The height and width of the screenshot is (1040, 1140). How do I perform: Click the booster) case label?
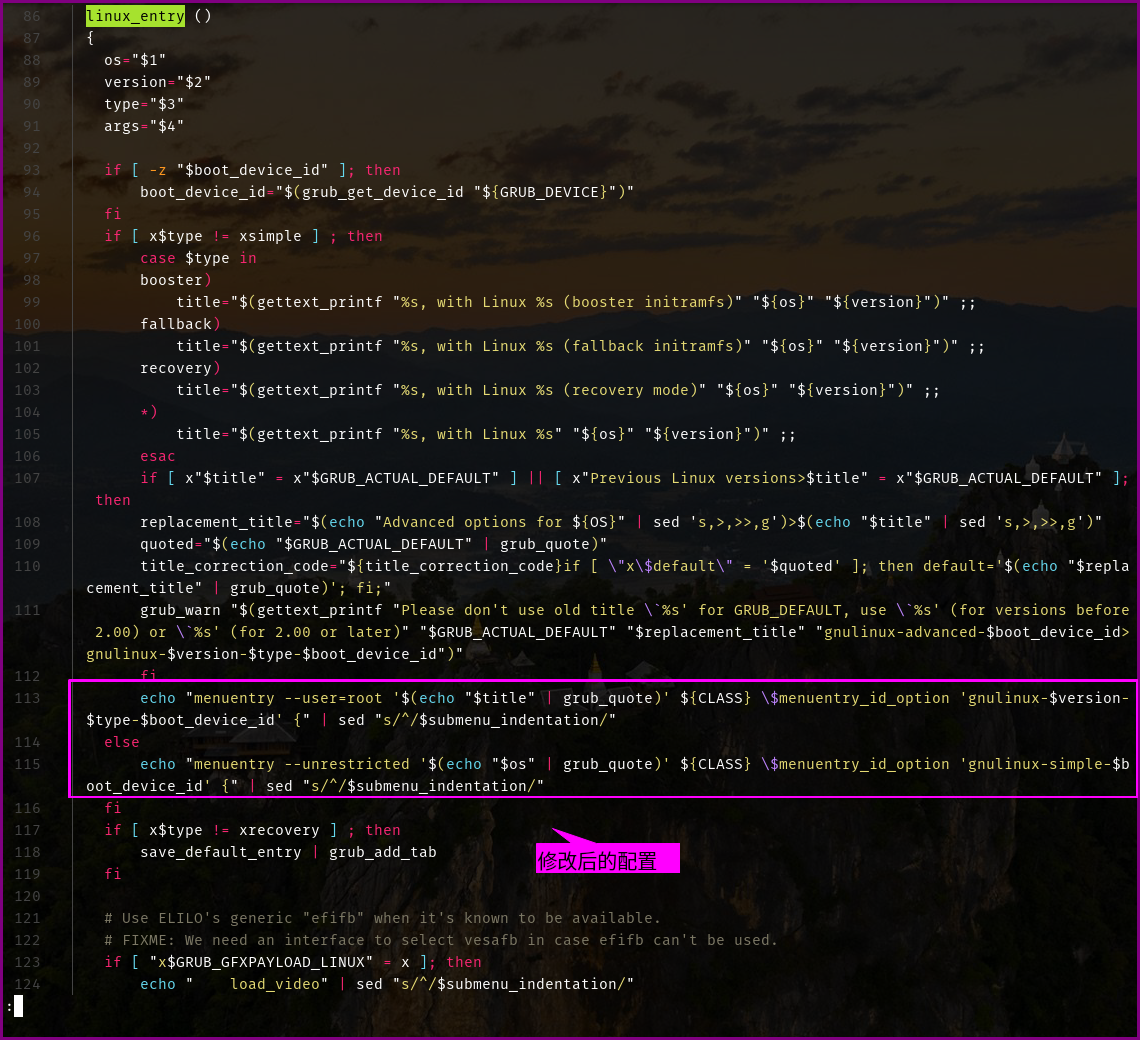coord(176,280)
